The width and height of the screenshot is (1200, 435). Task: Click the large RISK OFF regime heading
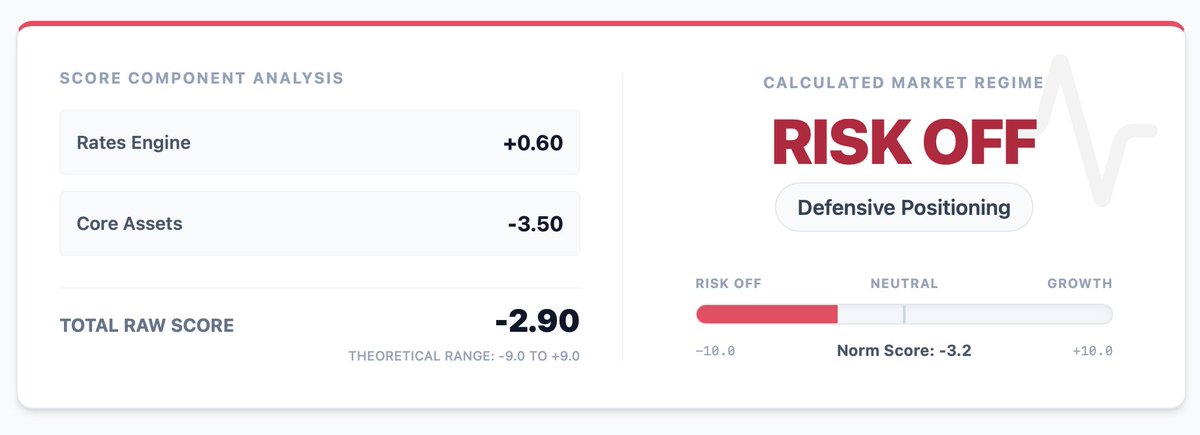[903, 143]
